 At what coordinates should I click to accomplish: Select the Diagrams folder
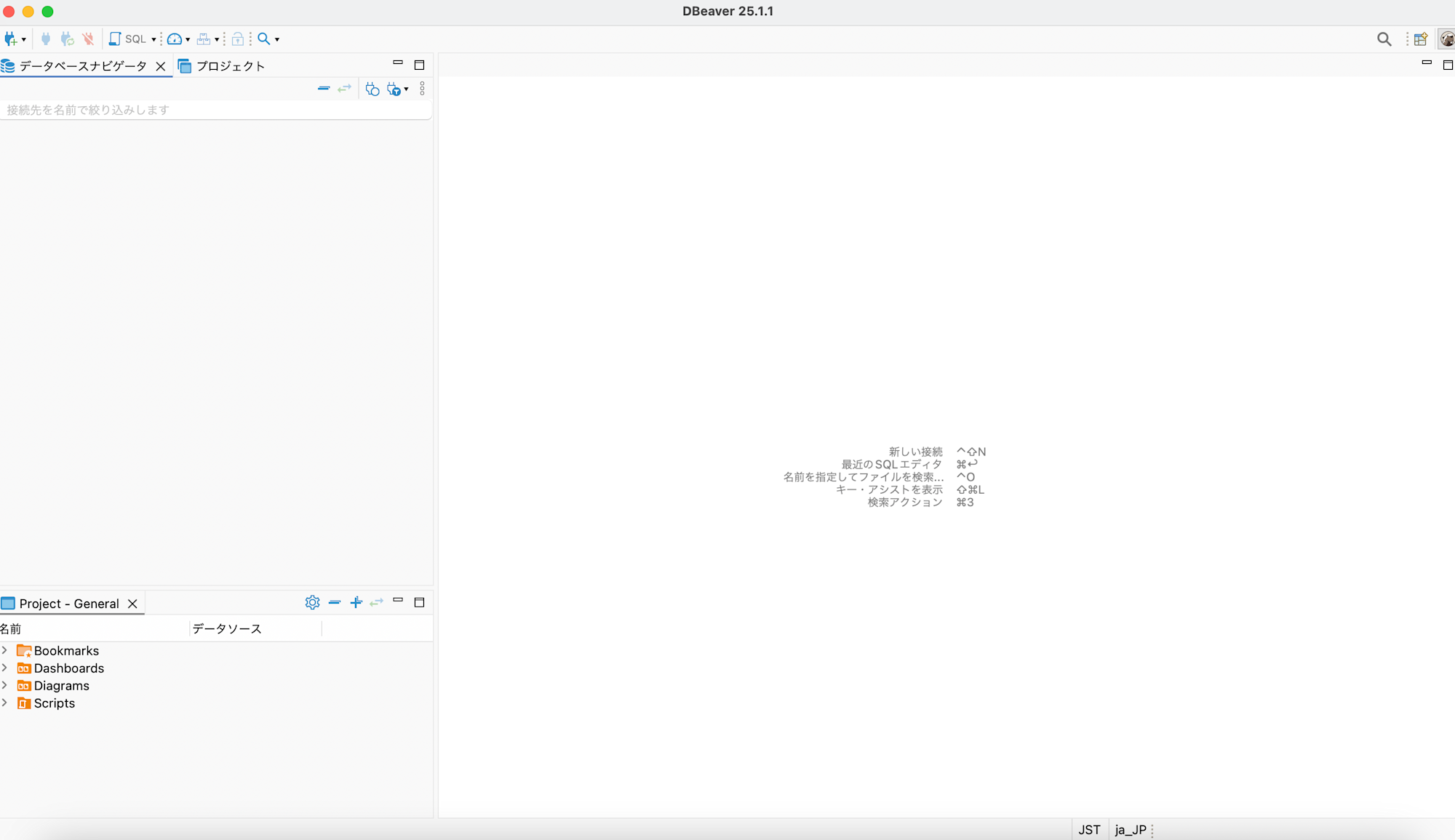(53, 686)
